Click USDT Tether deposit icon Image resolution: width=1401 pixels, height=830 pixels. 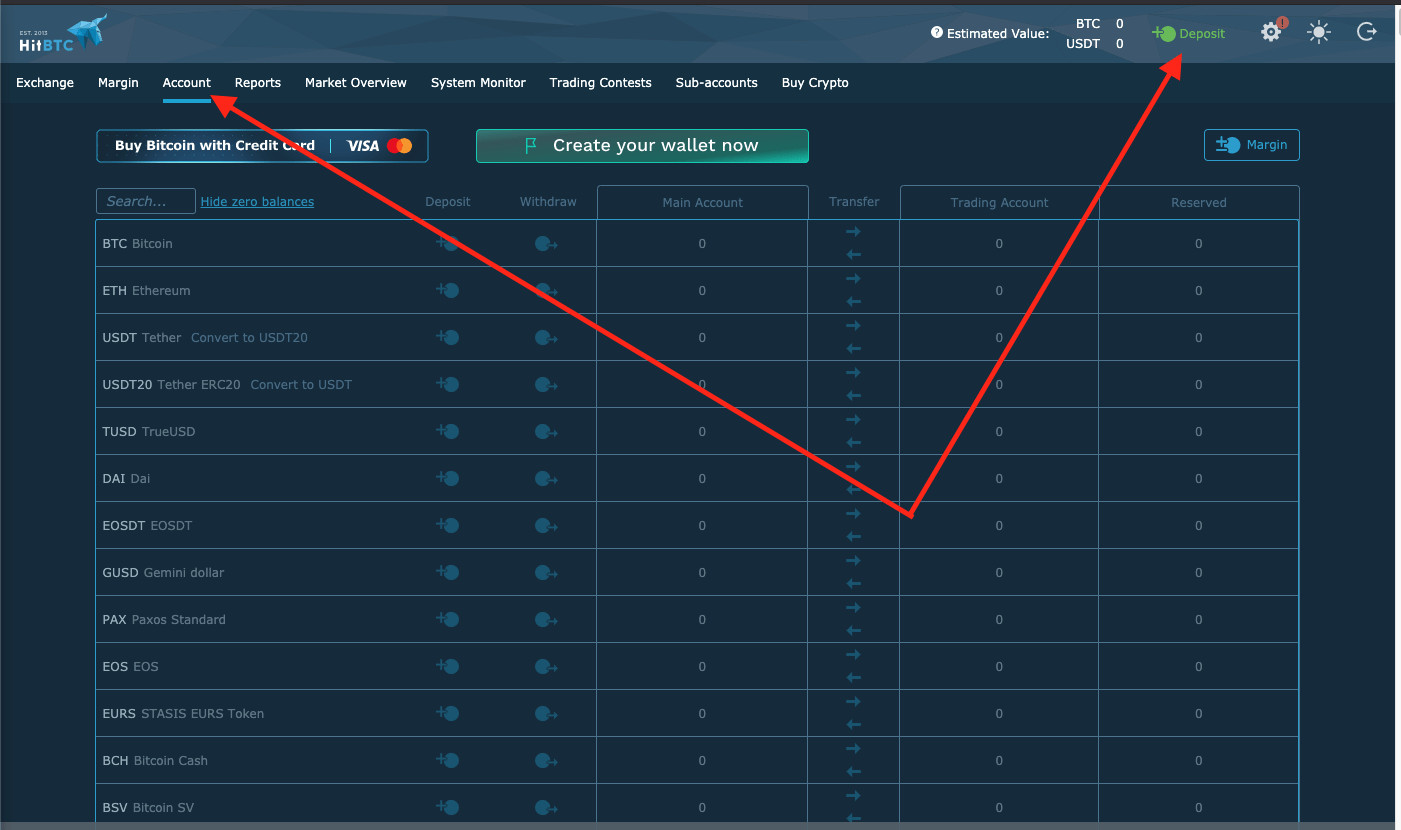[447, 337]
